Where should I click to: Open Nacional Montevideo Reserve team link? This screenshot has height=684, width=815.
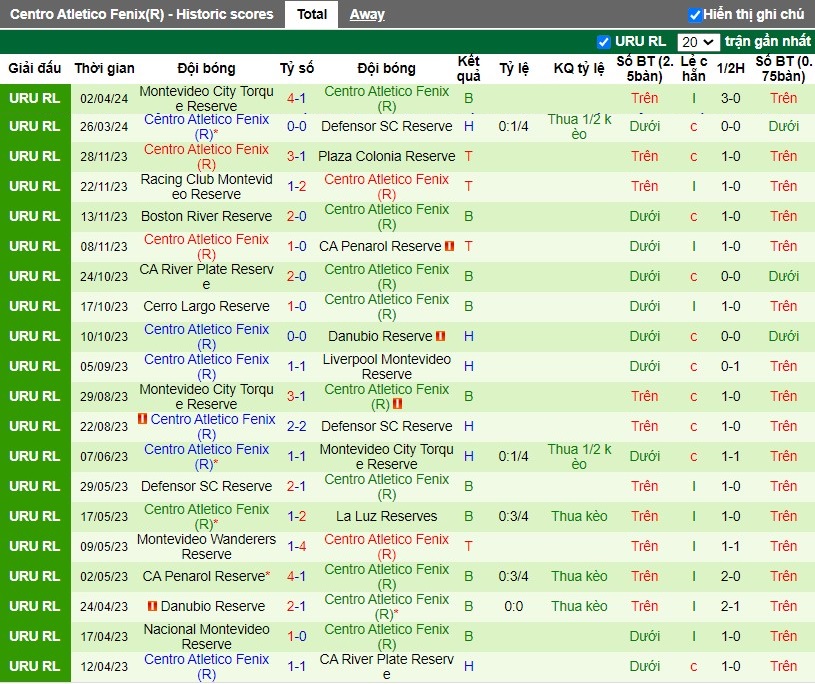point(206,636)
